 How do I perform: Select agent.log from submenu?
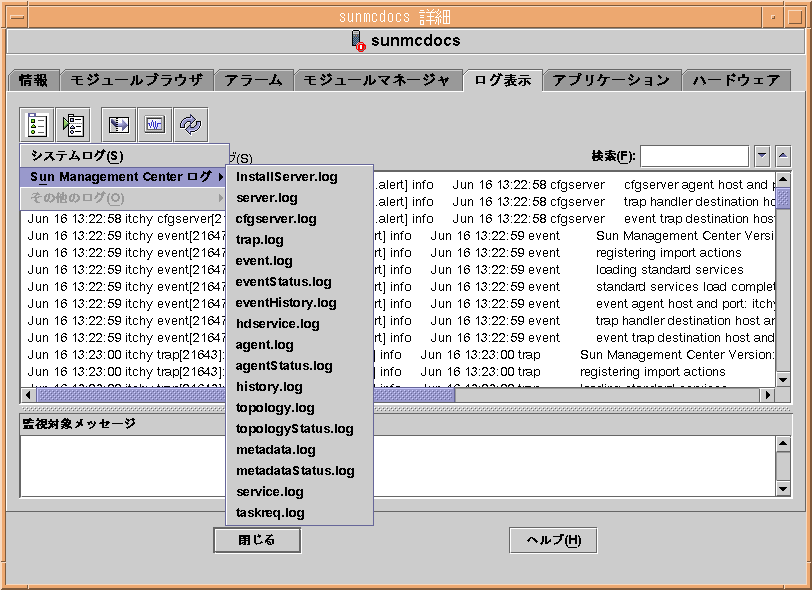pos(299,344)
